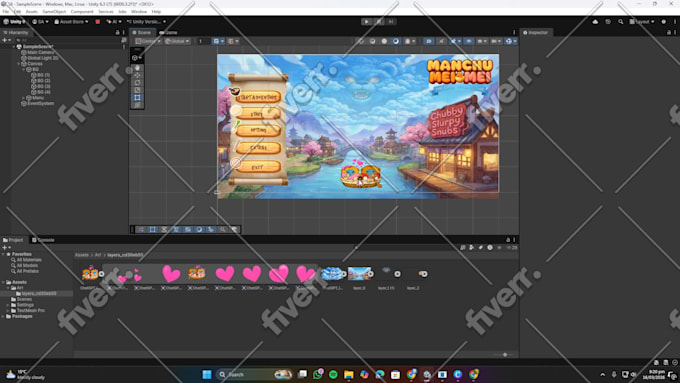Viewport: 680px width, 383px height.
Task: Collapse the Canvas object in Hierarchy
Action: pyautogui.click(x=19, y=64)
